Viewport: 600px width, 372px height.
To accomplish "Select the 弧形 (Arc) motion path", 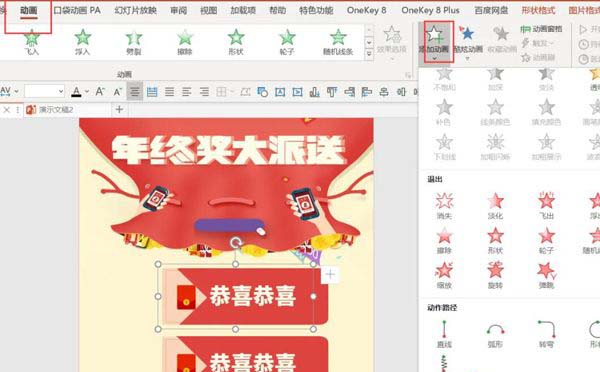I will point(495,334).
